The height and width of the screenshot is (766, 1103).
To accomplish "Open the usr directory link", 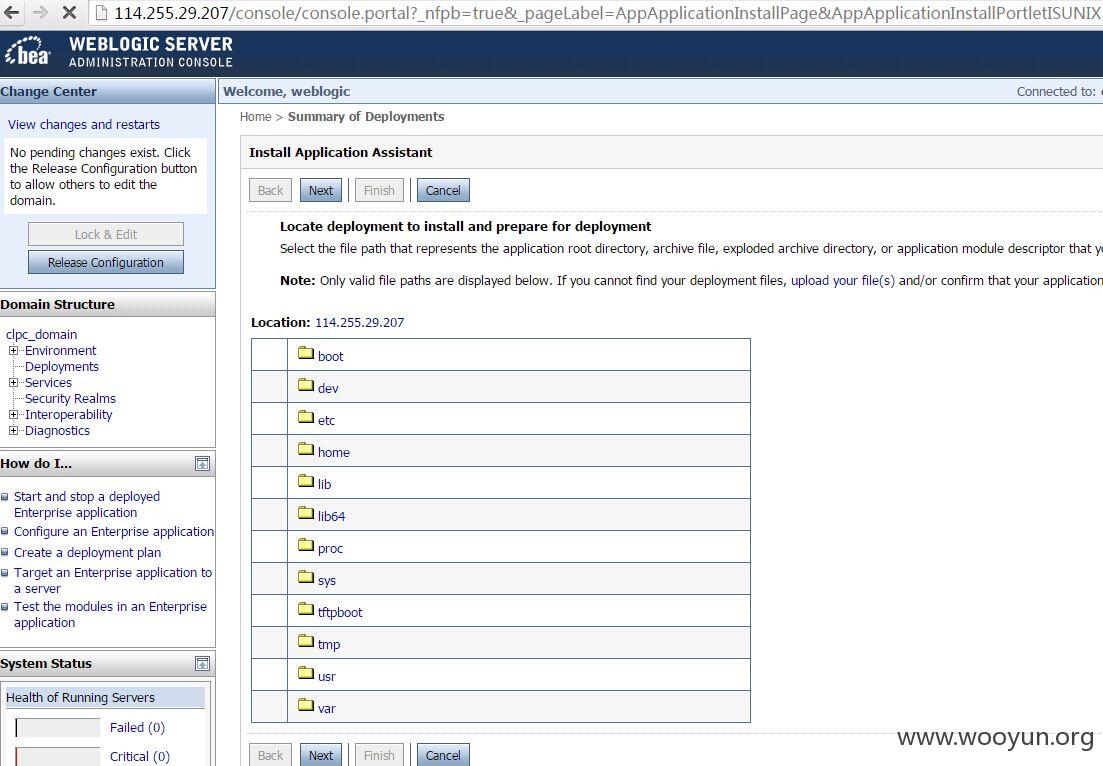I will (x=326, y=677).
